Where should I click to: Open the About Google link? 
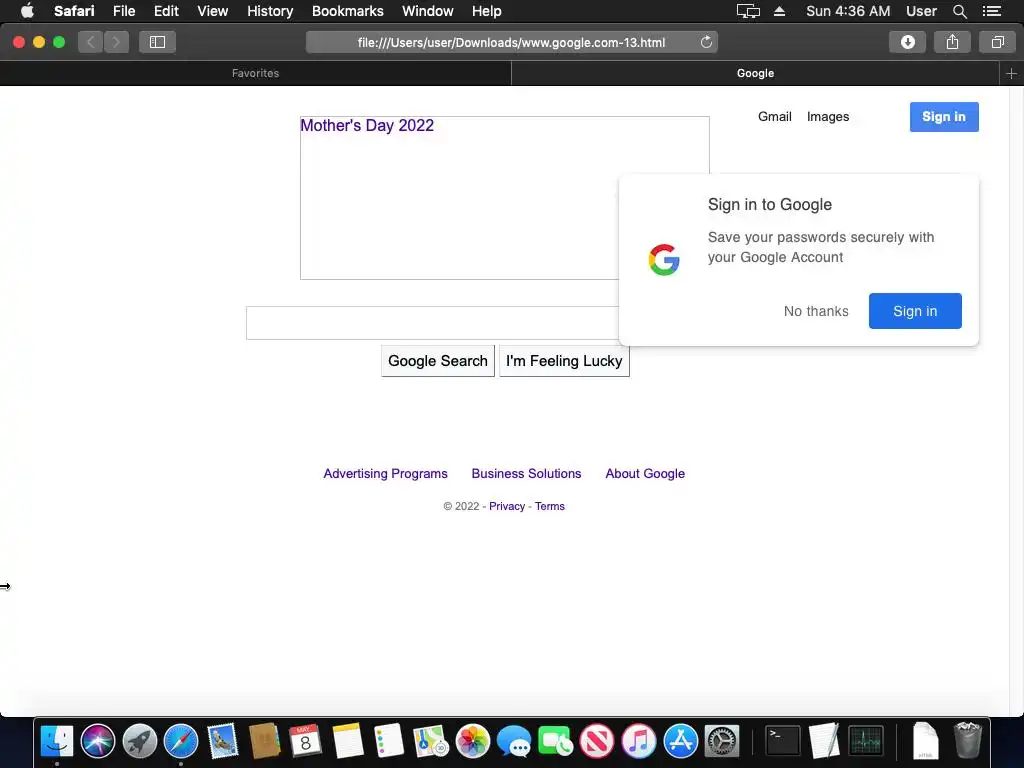click(645, 473)
